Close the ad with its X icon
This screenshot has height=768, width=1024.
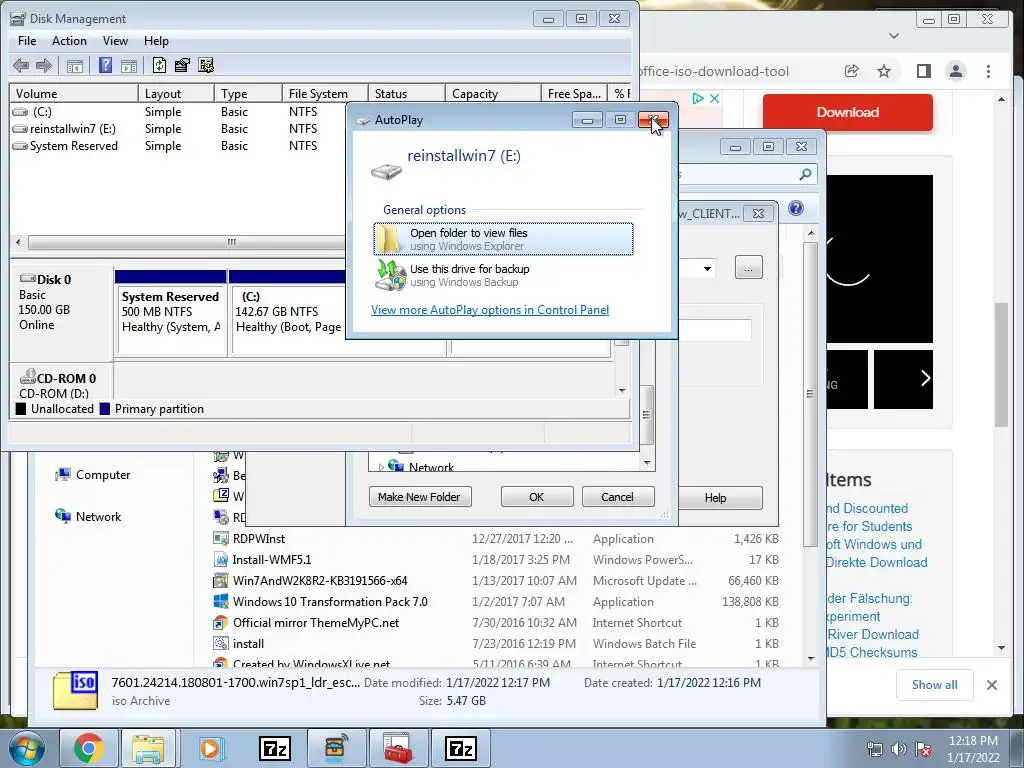click(714, 99)
